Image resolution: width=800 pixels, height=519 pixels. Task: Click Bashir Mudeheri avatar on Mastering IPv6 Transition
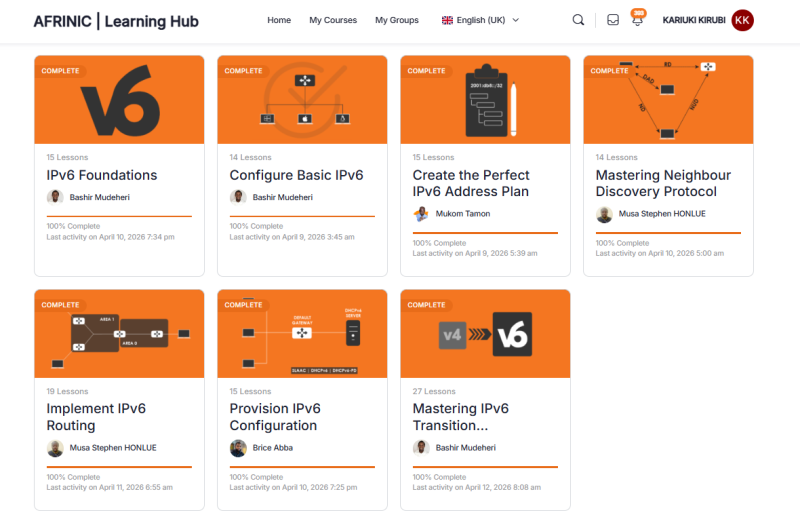click(x=421, y=448)
